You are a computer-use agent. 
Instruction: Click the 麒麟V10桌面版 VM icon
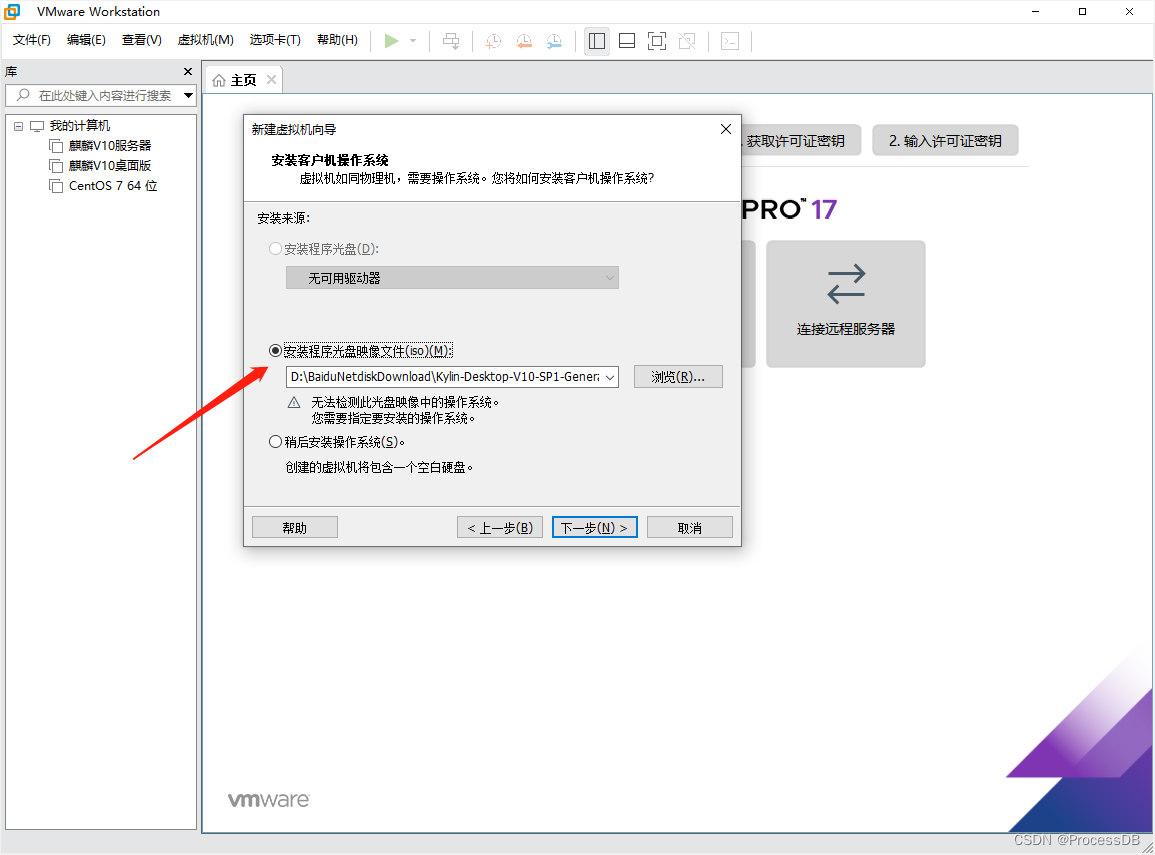tap(56, 166)
